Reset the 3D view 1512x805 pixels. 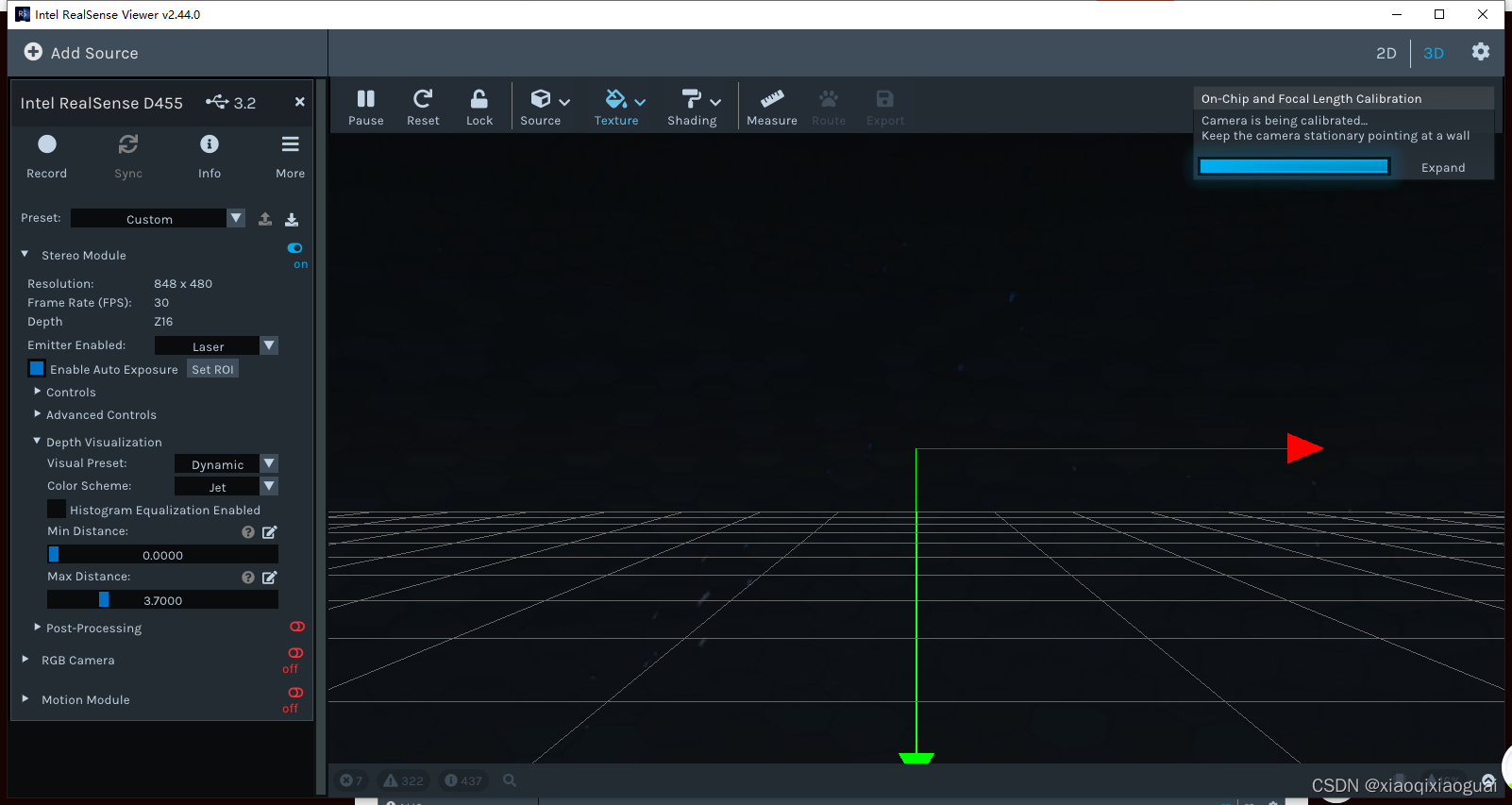[423, 107]
